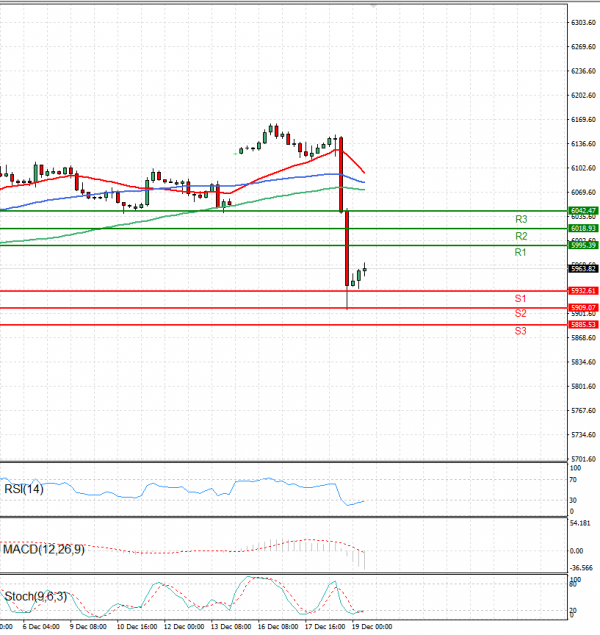The height and width of the screenshot is (635, 600).
Task: Click the 6102.60 price axis value
Action: [x=583, y=168]
